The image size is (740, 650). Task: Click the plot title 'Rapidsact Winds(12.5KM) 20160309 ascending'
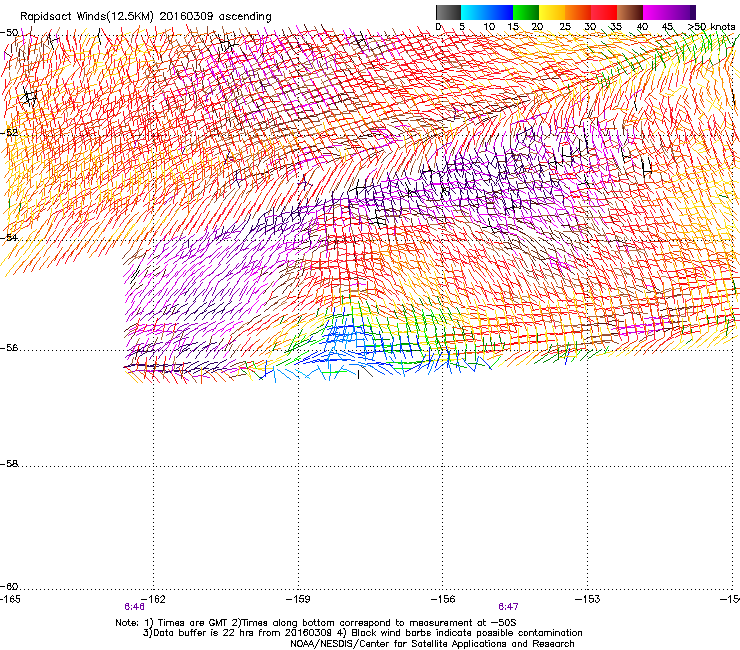(x=146, y=17)
